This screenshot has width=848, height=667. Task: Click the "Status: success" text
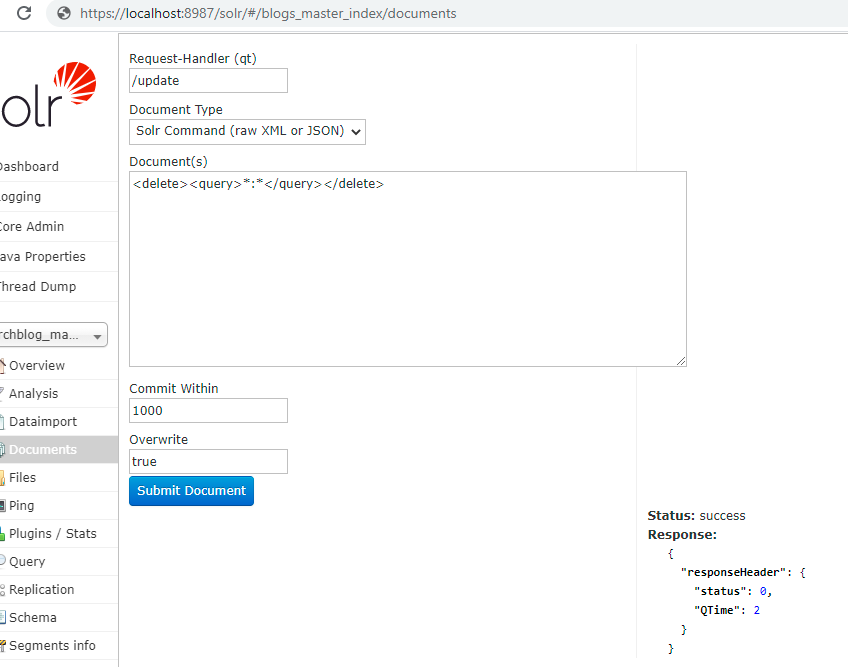pyautogui.click(x=697, y=516)
